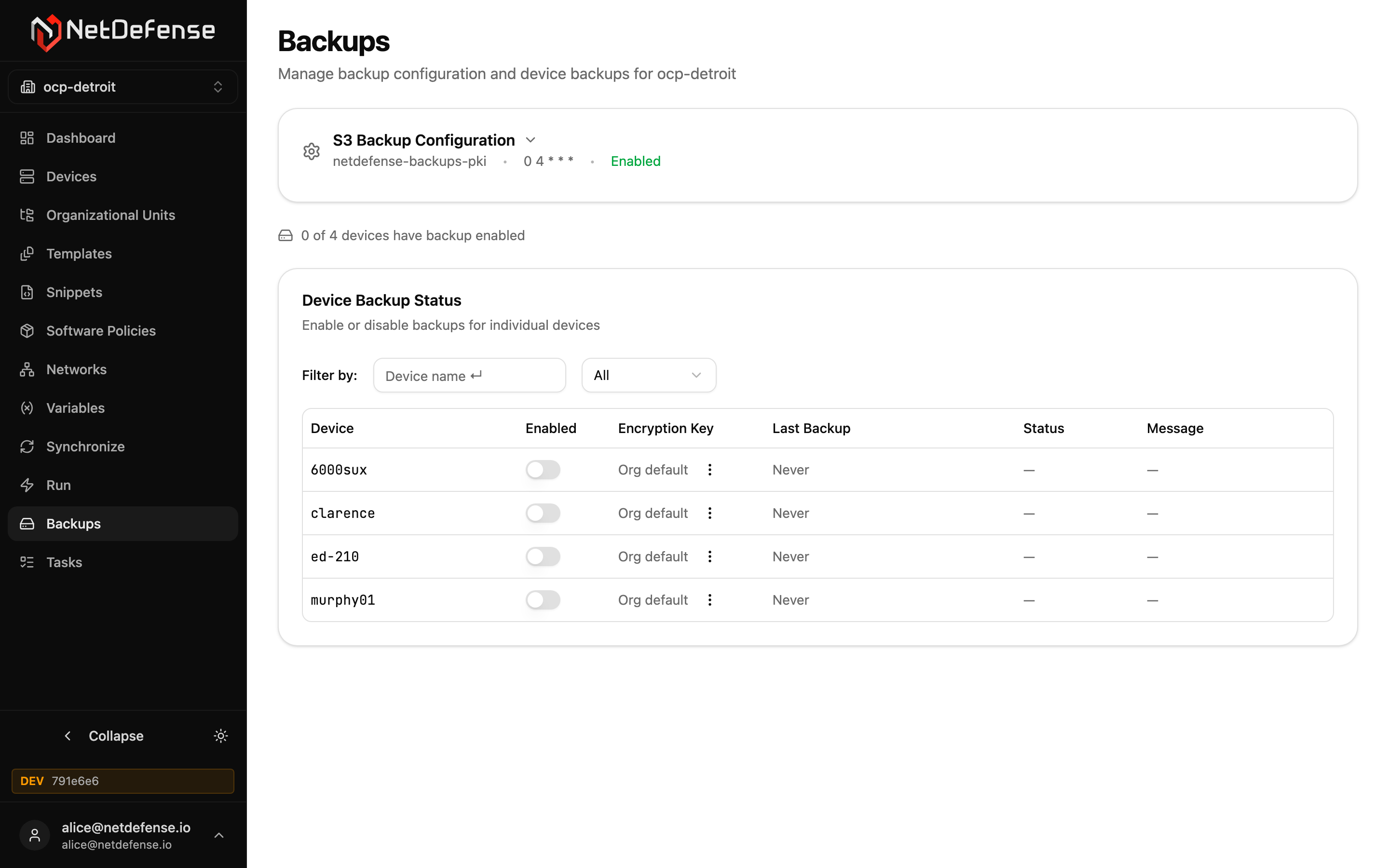Click the Encryption Key column header

[x=666, y=428]
